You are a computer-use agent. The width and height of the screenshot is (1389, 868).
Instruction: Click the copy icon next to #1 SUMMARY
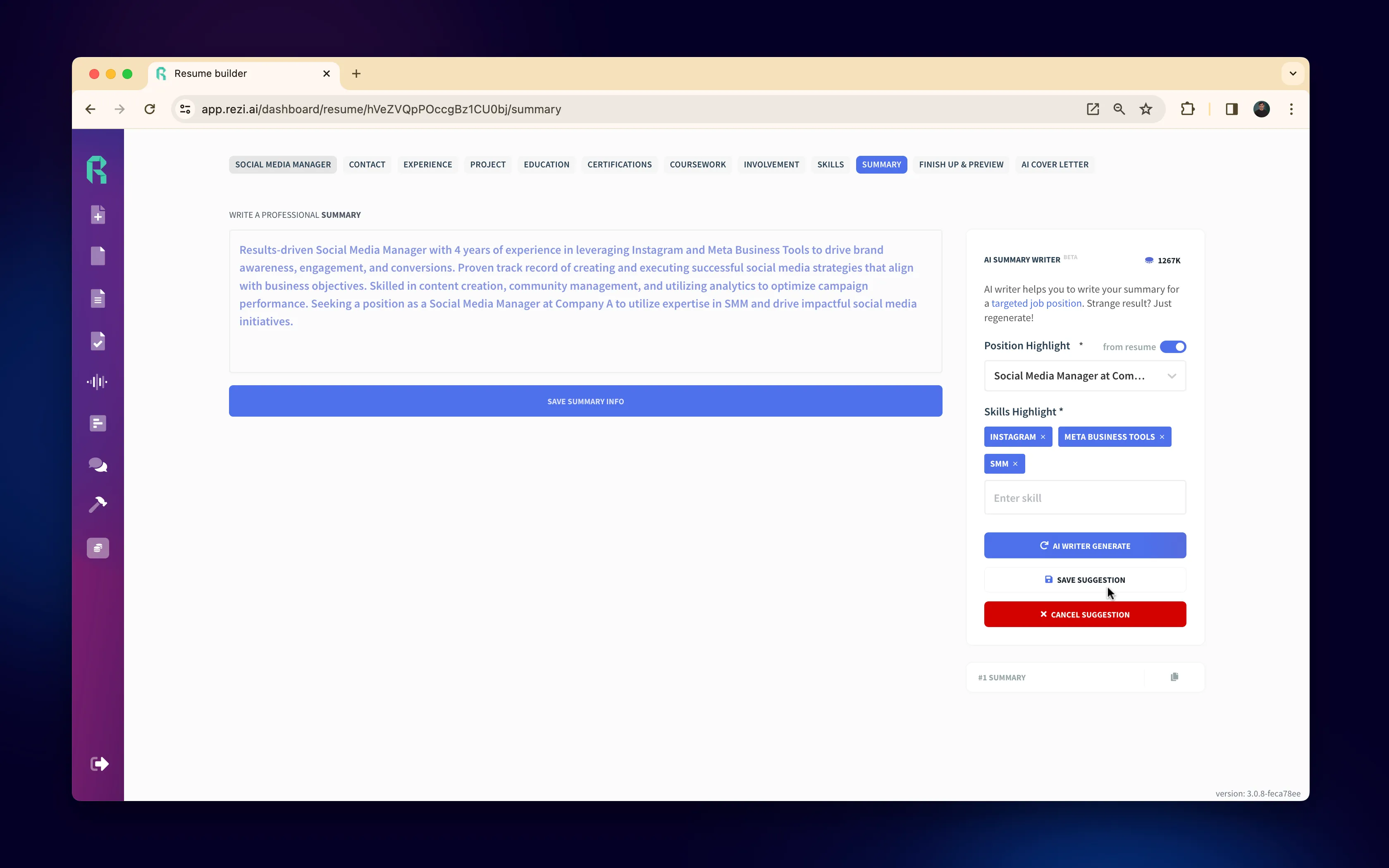pos(1175,677)
